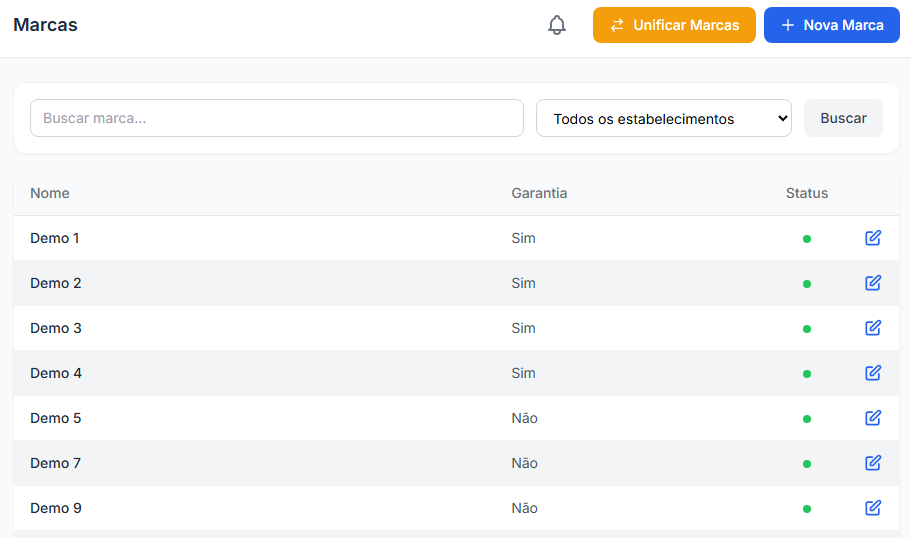Edit the Demo 2 brand

point(873,283)
